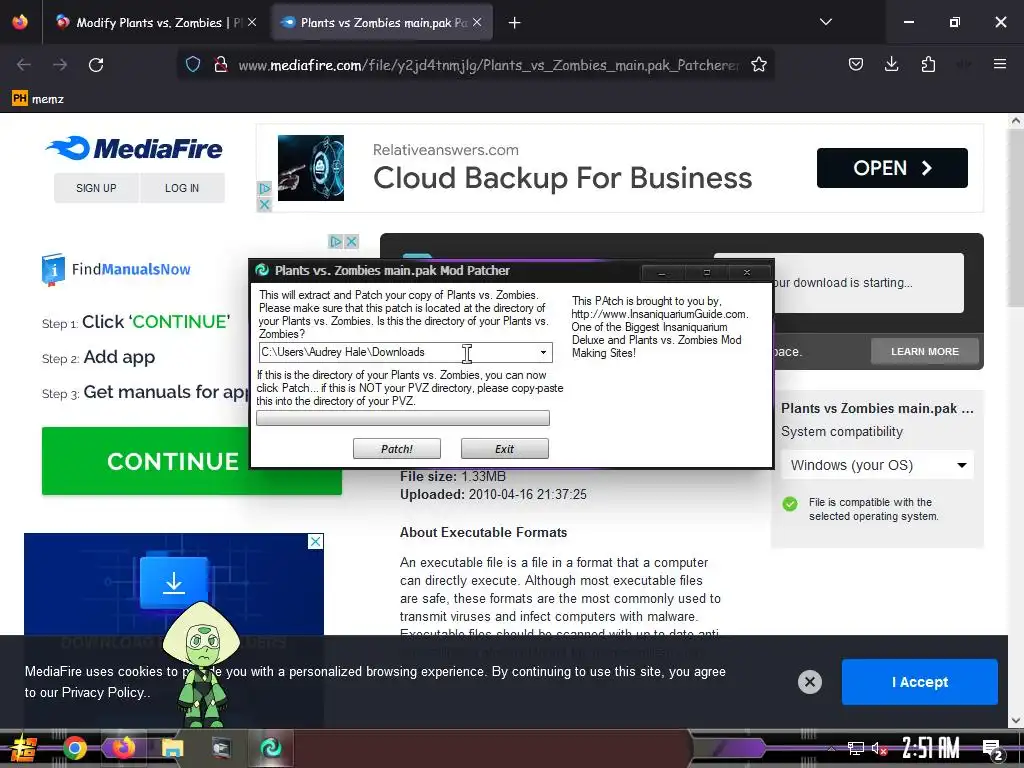Reload the current page
Viewport: 1024px width, 768px height.
click(96, 65)
